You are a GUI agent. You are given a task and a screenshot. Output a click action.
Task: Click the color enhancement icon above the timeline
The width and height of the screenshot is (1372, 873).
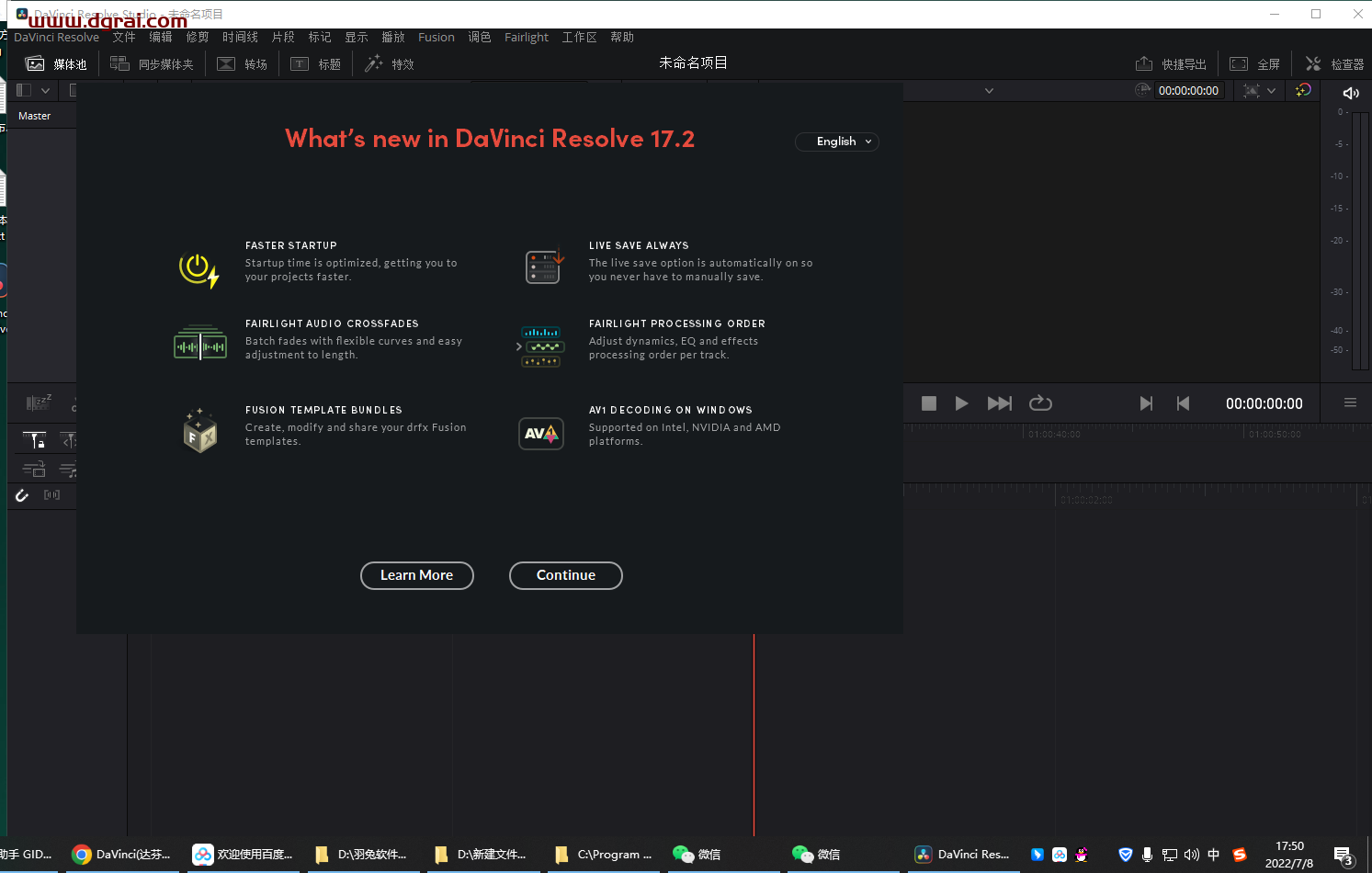[1302, 90]
